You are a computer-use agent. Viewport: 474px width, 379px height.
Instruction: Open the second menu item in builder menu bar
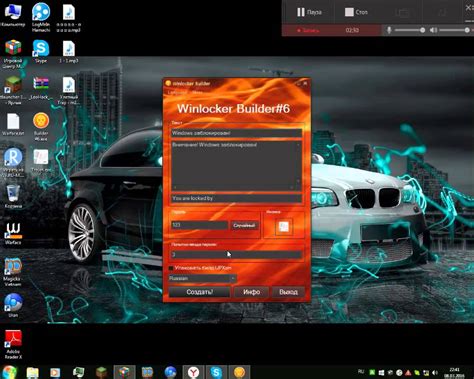197,92
